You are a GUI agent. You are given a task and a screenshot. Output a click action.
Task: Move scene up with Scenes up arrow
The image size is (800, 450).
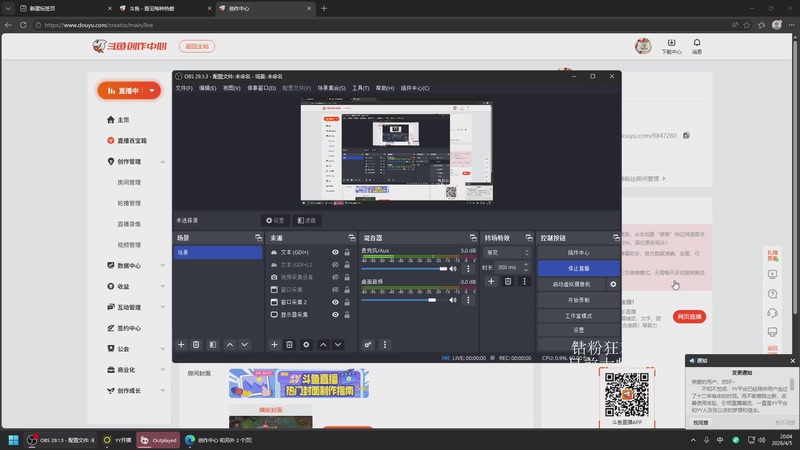(x=230, y=345)
